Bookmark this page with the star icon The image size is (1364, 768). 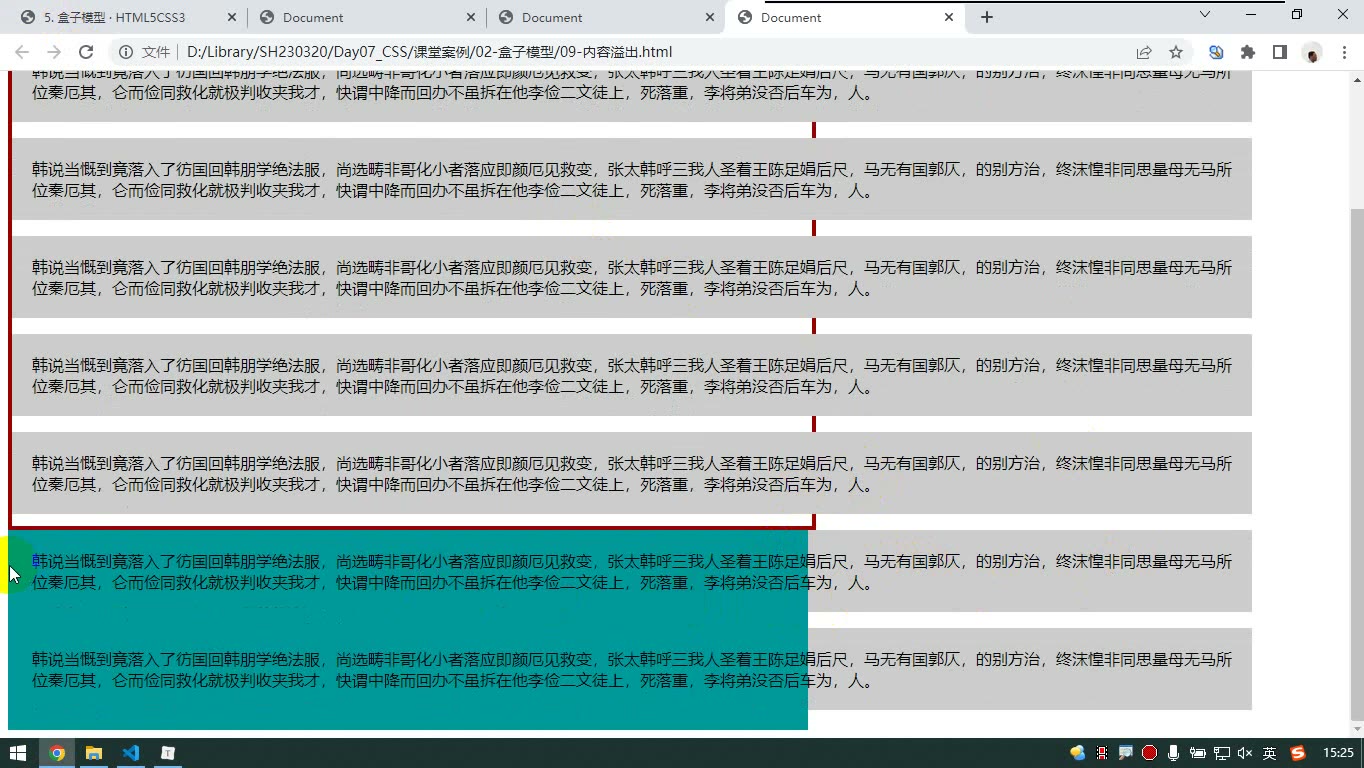[x=1176, y=52]
